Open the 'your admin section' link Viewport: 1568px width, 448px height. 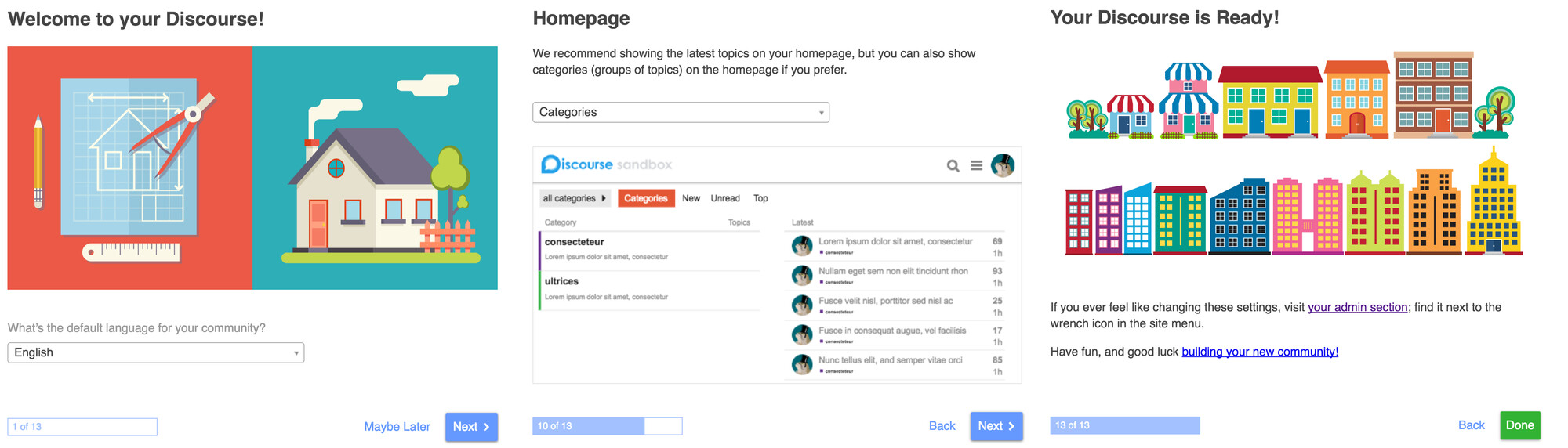[x=1357, y=307]
